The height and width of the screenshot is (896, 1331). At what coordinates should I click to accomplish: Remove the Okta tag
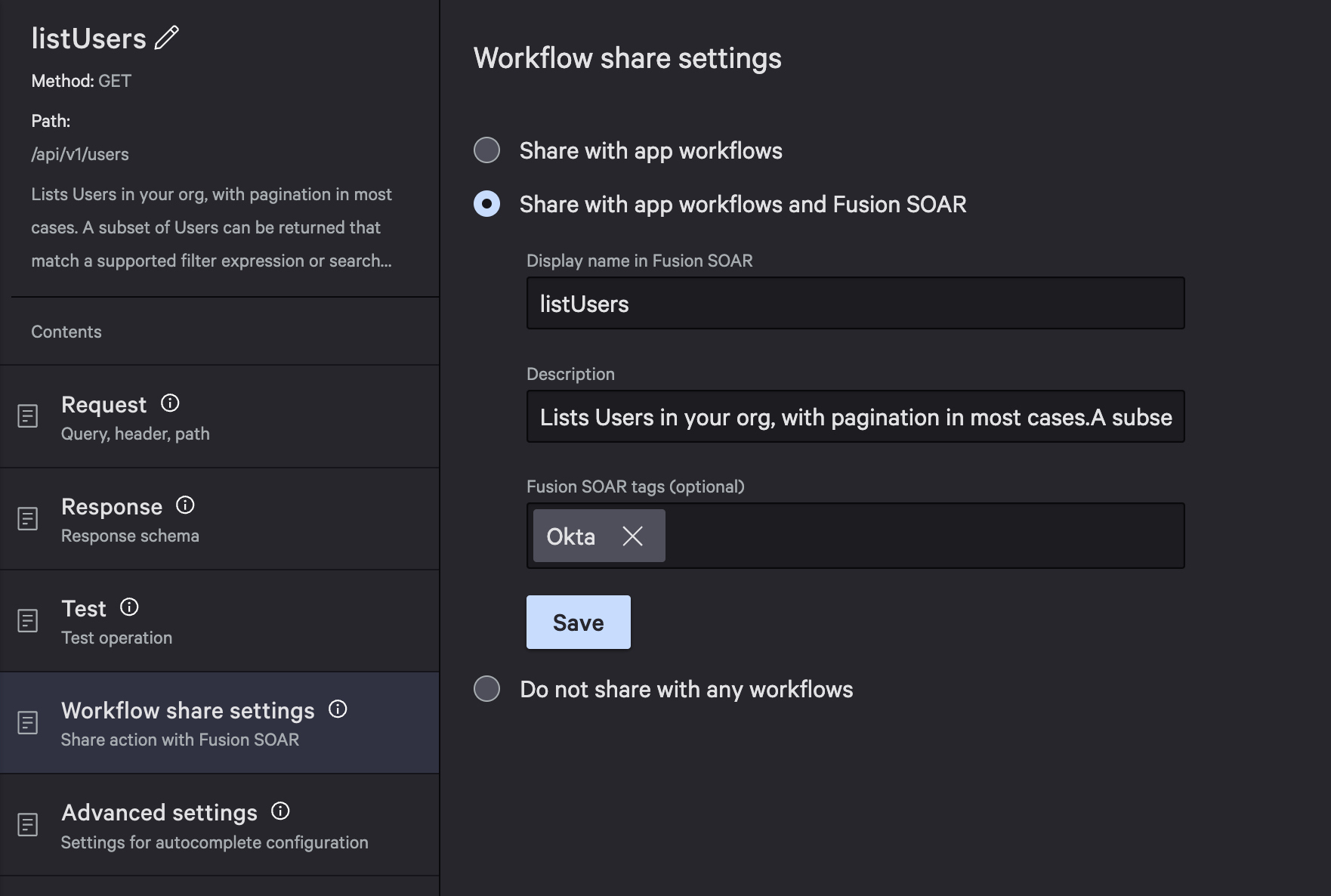click(633, 536)
